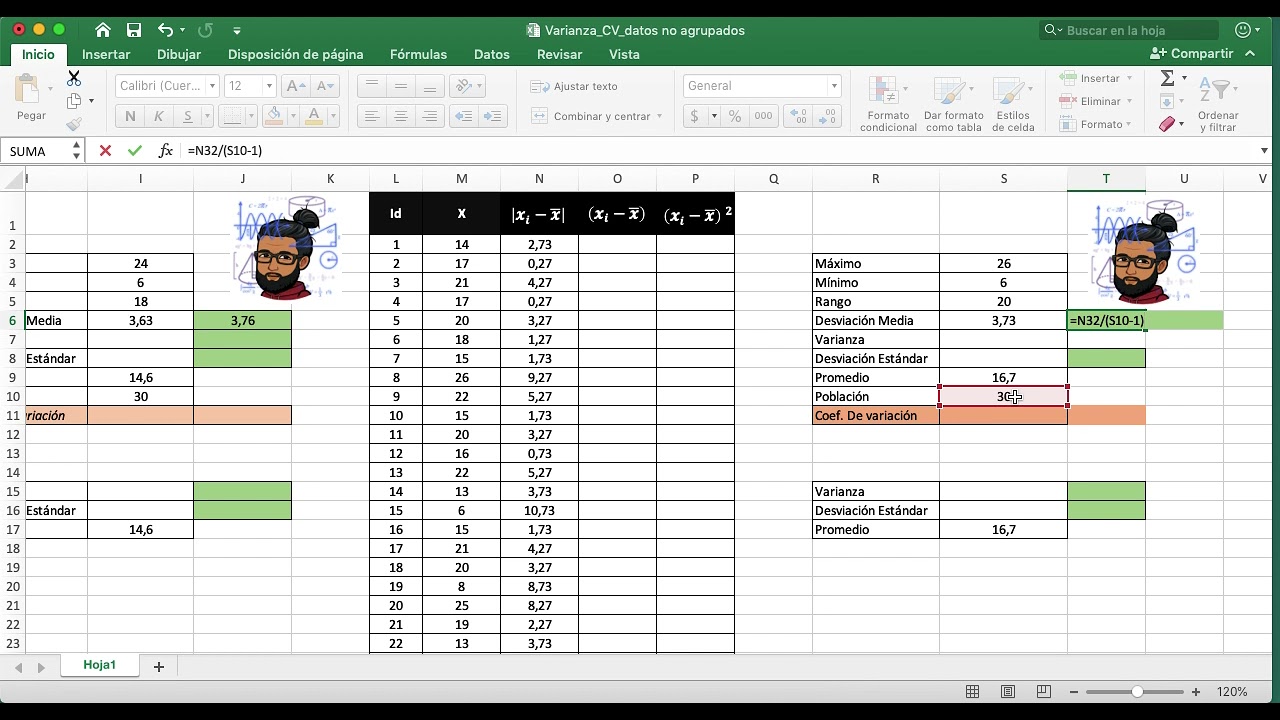The height and width of the screenshot is (720, 1280).
Task: Click Ordenar y filtrar
Action: 1217,104
